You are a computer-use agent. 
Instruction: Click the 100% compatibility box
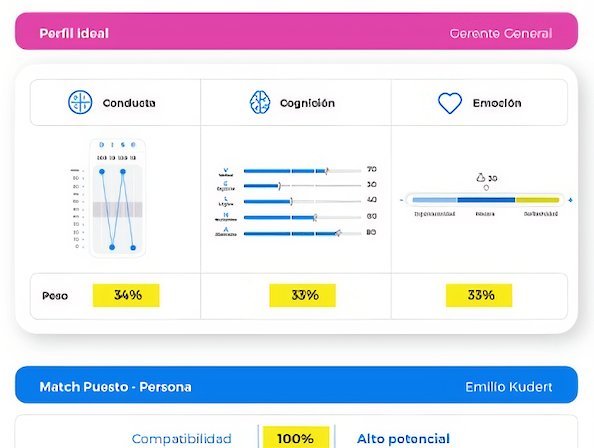click(x=296, y=438)
